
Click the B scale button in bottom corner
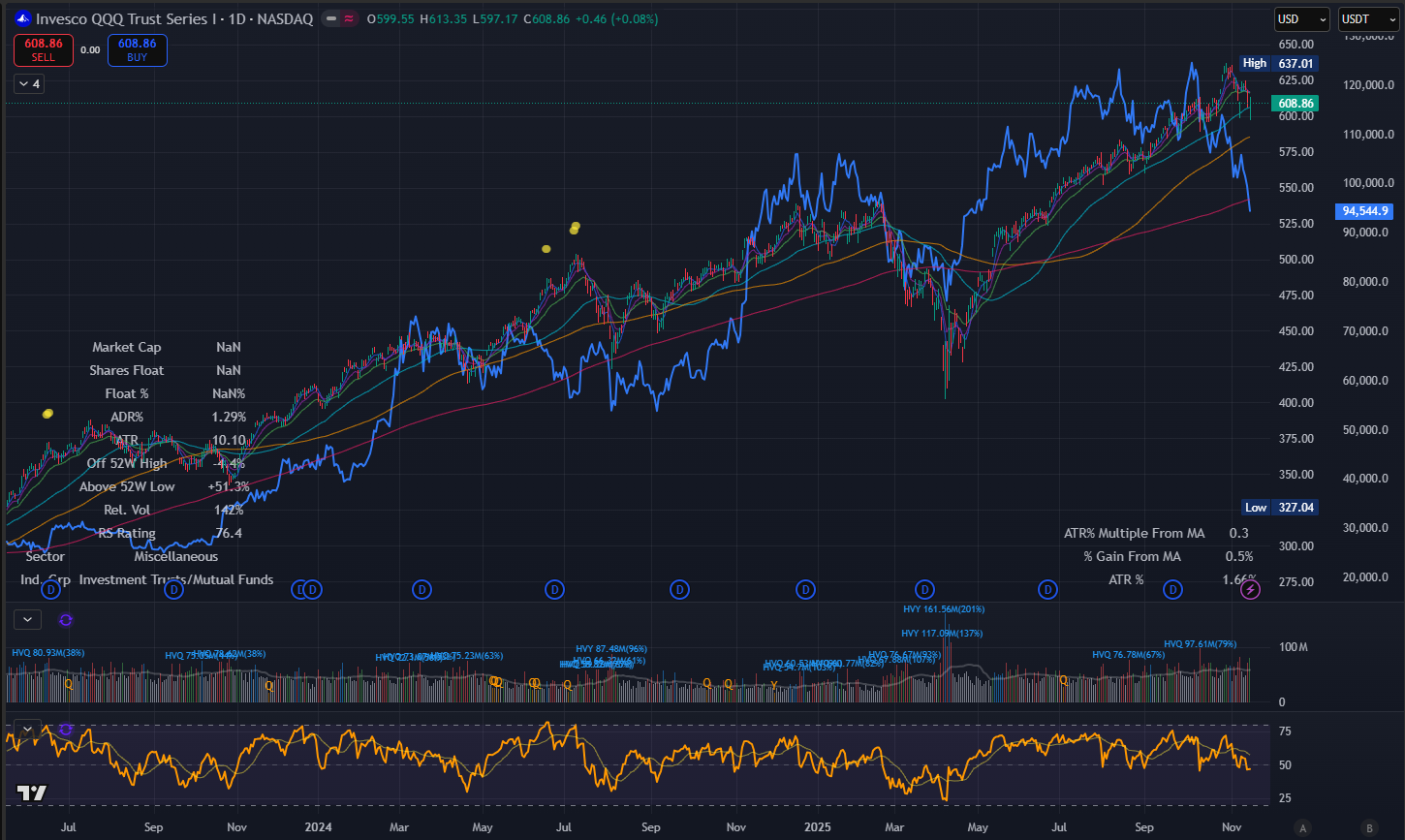click(x=1369, y=827)
